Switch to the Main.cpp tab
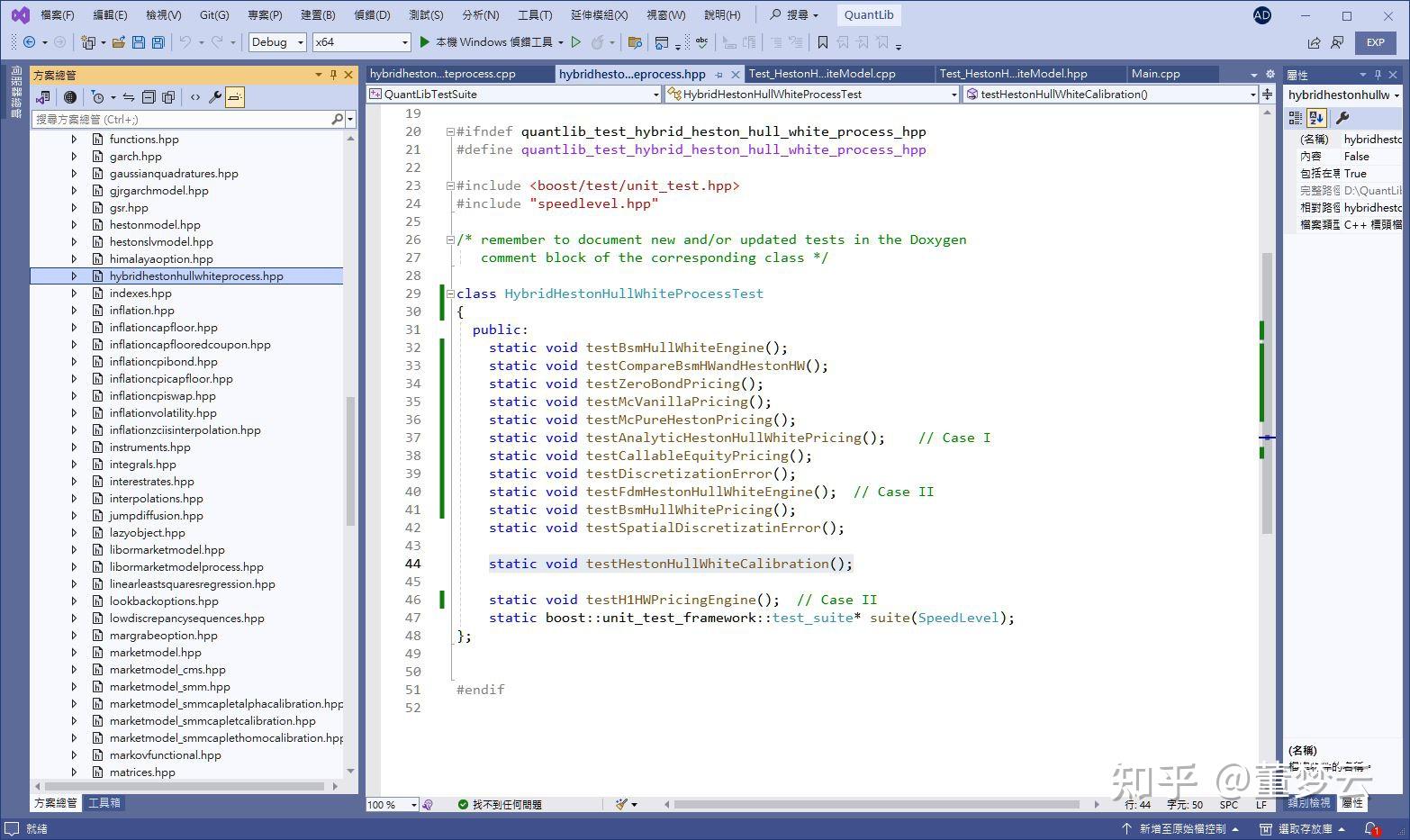Viewport: 1410px width, 840px height. tap(1155, 74)
